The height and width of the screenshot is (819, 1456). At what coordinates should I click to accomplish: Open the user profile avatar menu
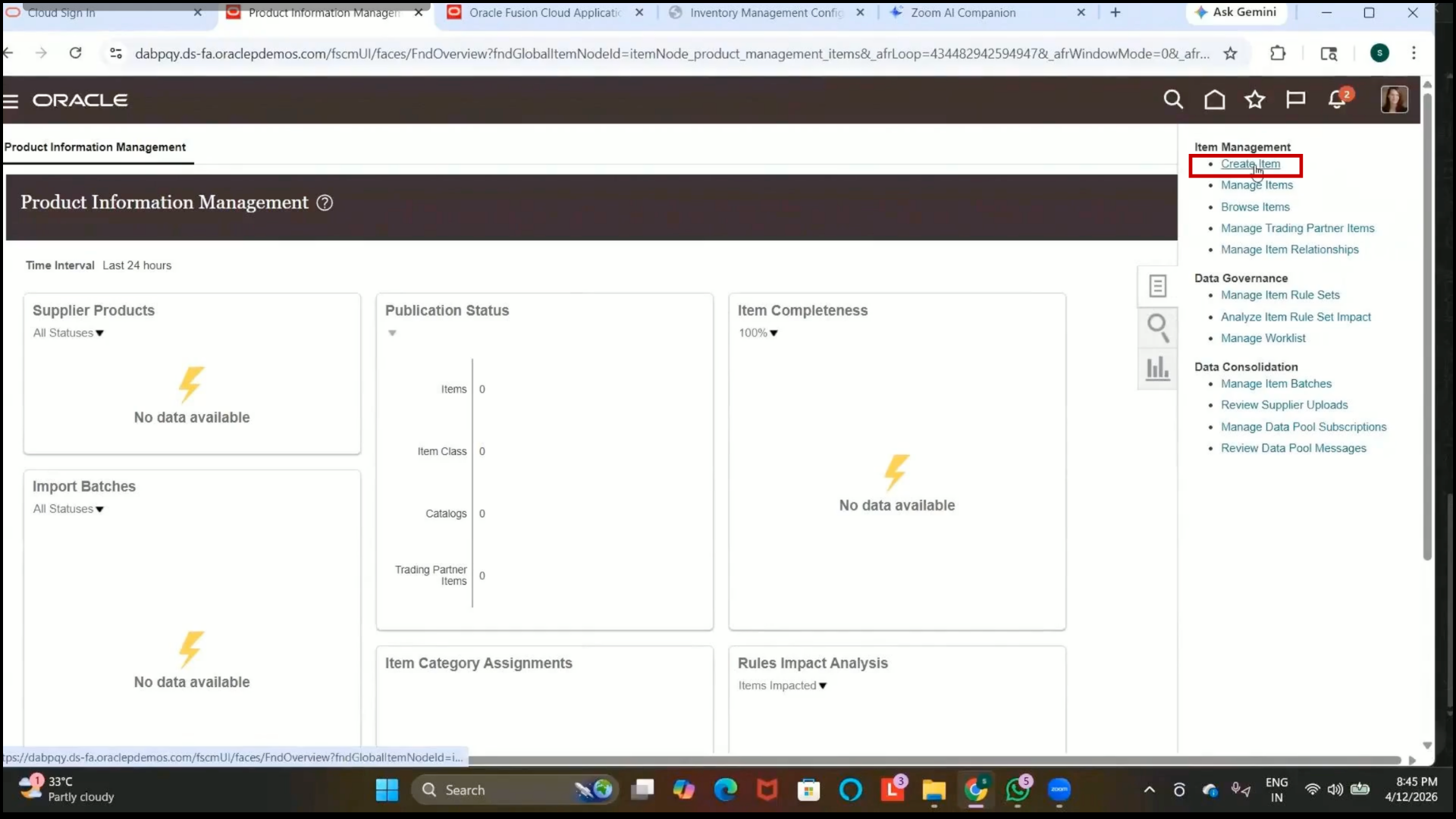[1394, 99]
